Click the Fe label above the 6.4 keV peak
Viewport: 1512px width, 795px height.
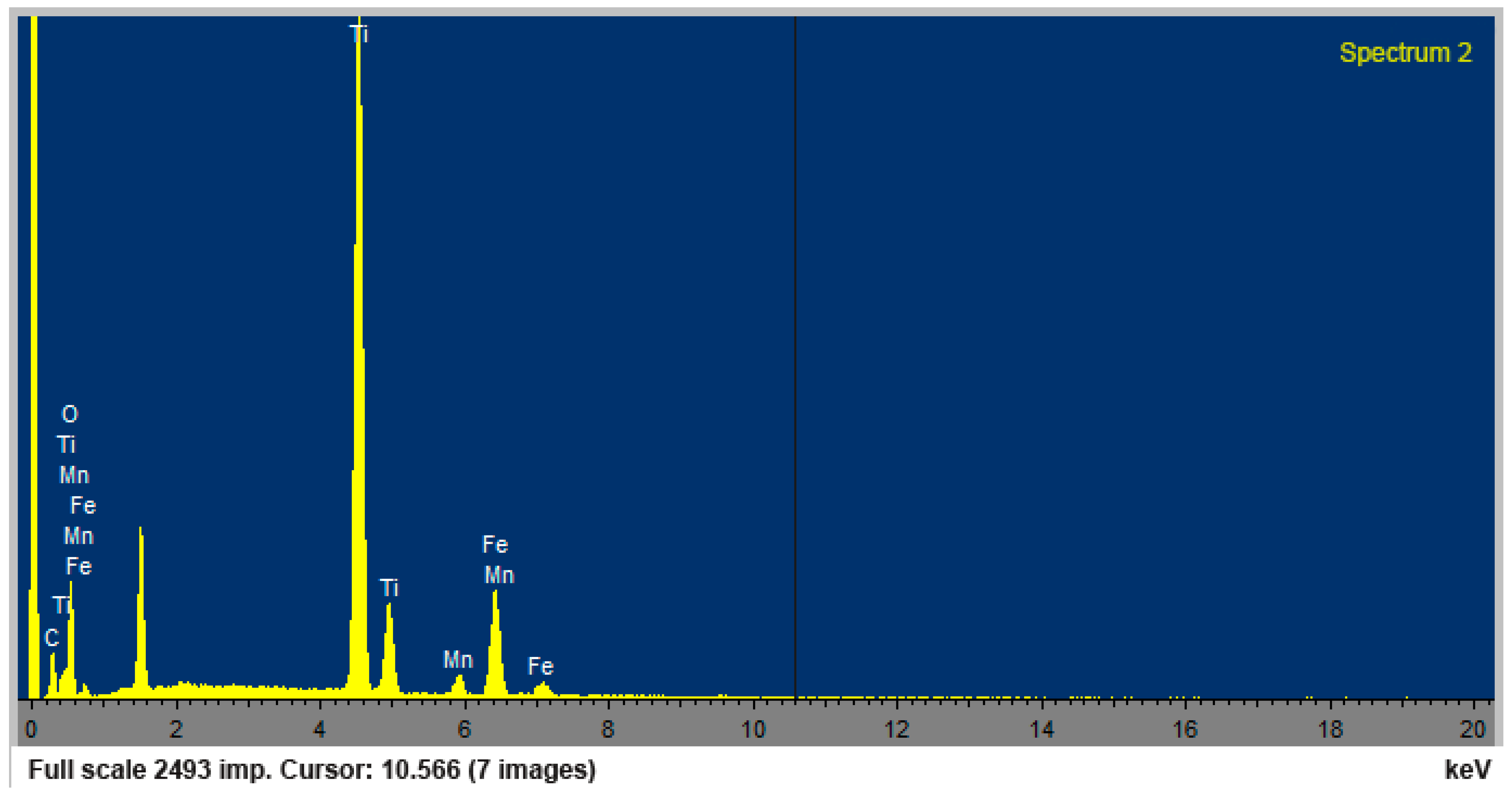495,544
